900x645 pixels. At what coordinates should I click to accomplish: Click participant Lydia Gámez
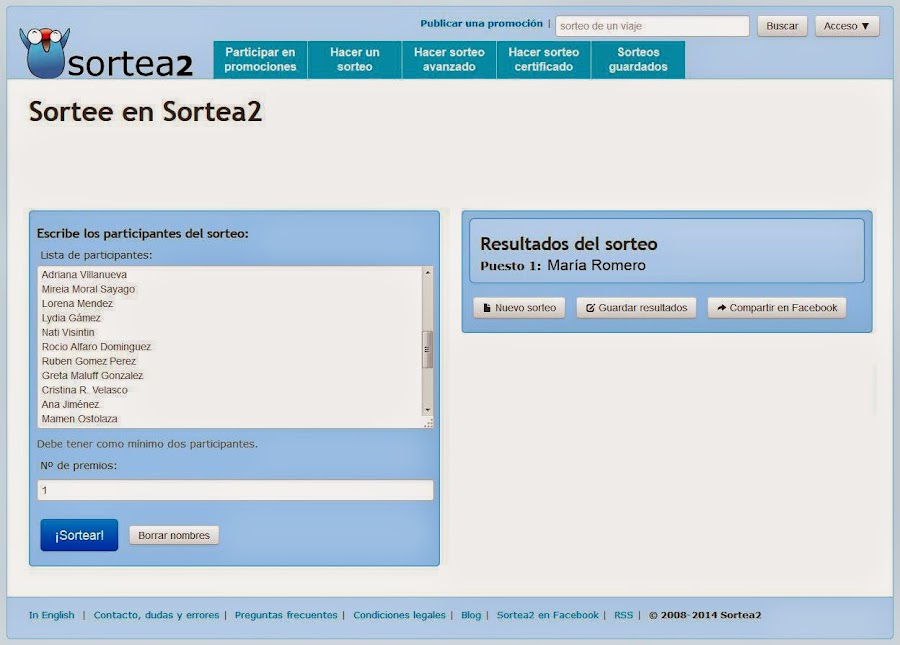coord(71,318)
